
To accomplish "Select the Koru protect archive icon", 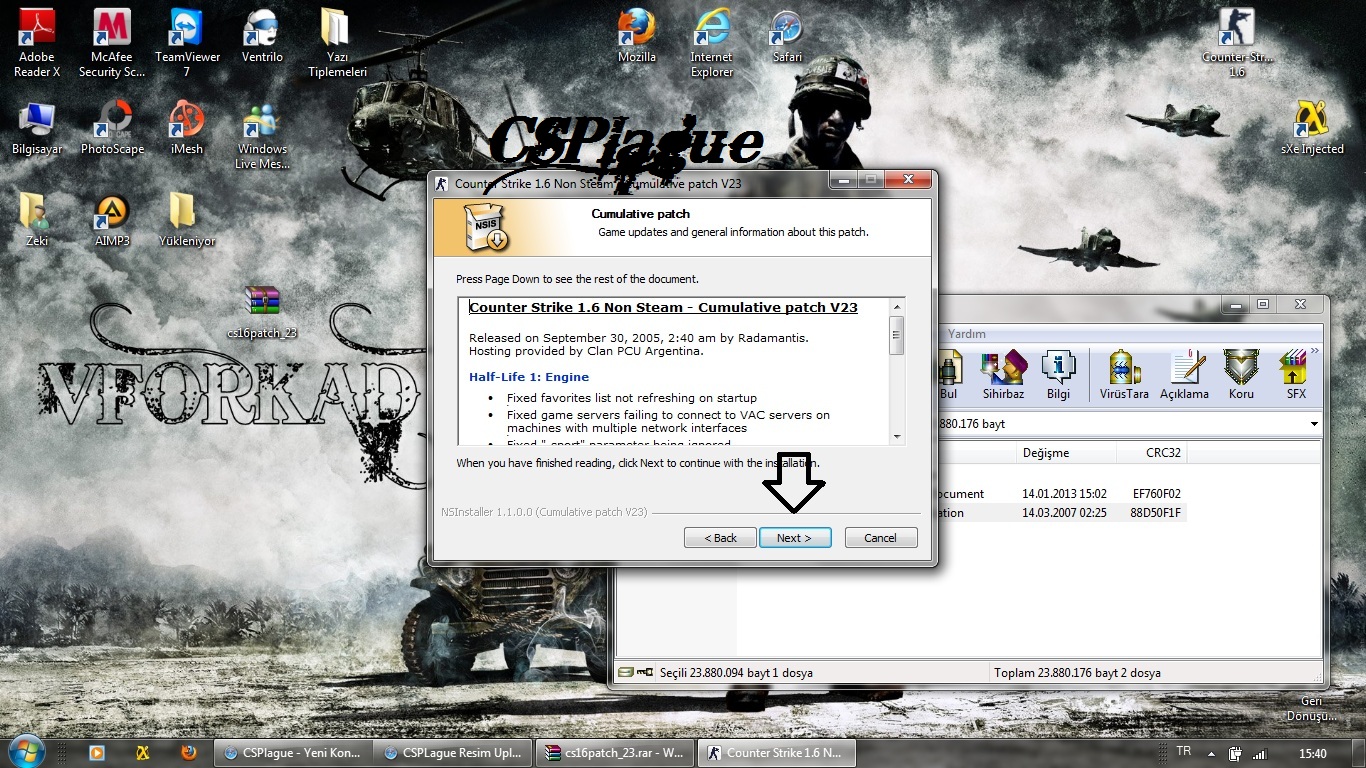I will [1241, 375].
